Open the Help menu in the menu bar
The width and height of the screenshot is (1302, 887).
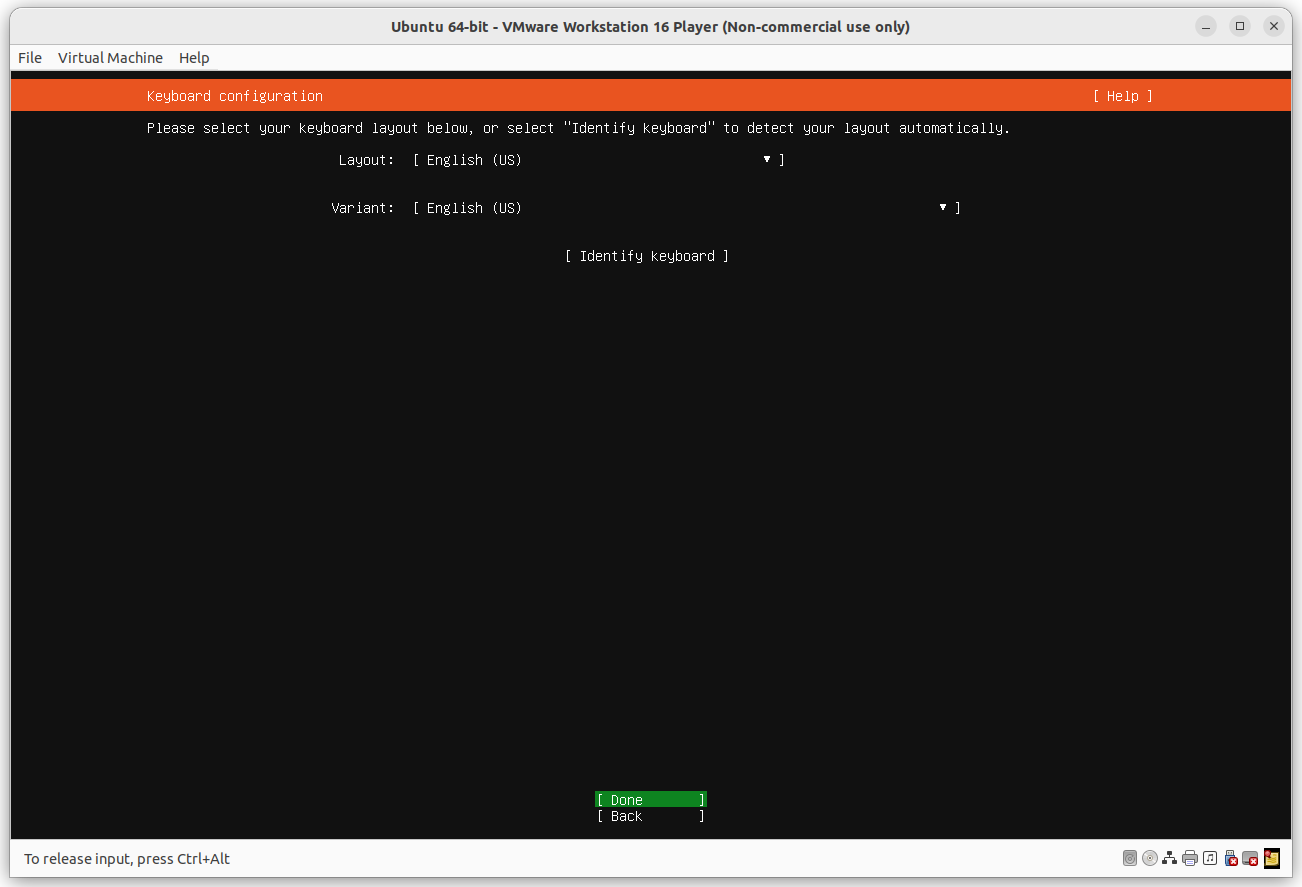click(194, 57)
